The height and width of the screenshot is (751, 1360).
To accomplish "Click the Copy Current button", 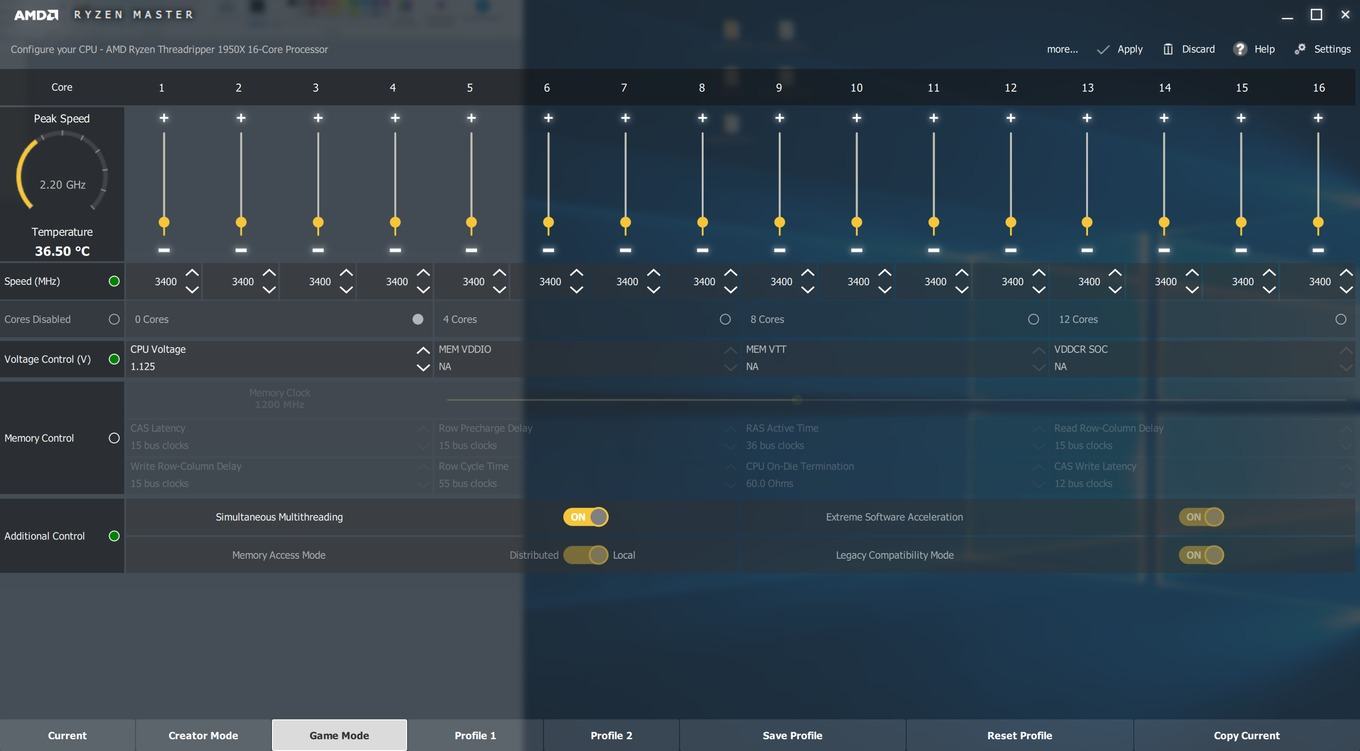I will 1246,735.
